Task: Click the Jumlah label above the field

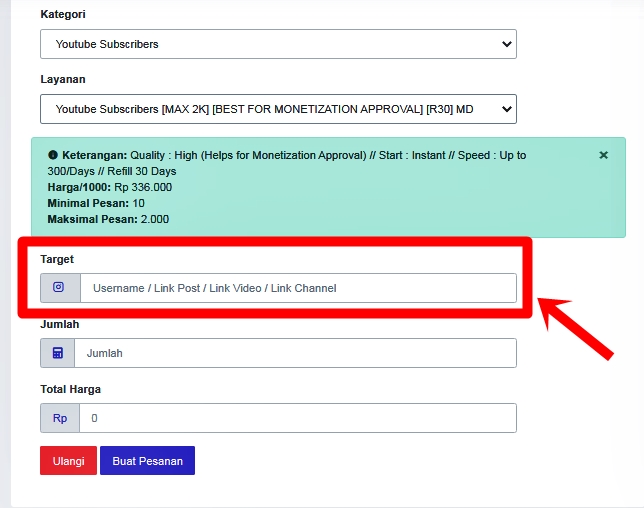Action: (x=60, y=324)
